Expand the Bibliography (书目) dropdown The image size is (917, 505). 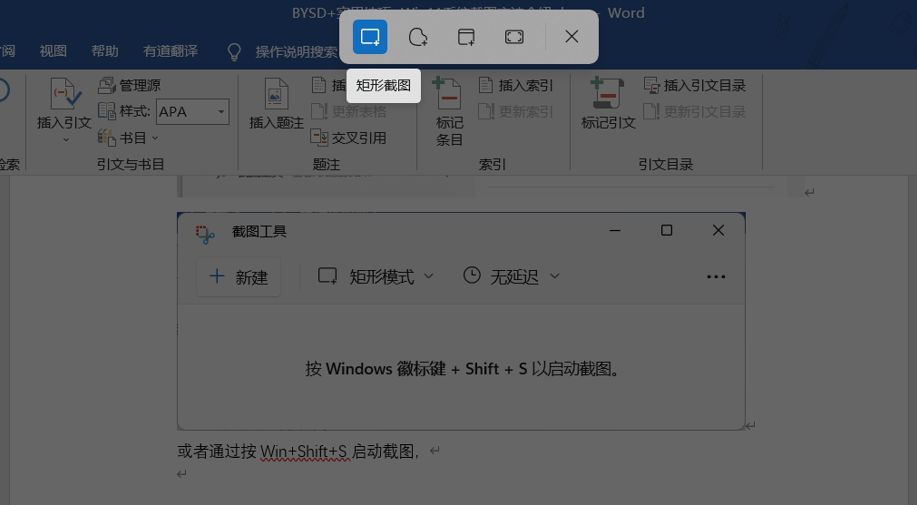[x=130, y=137]
